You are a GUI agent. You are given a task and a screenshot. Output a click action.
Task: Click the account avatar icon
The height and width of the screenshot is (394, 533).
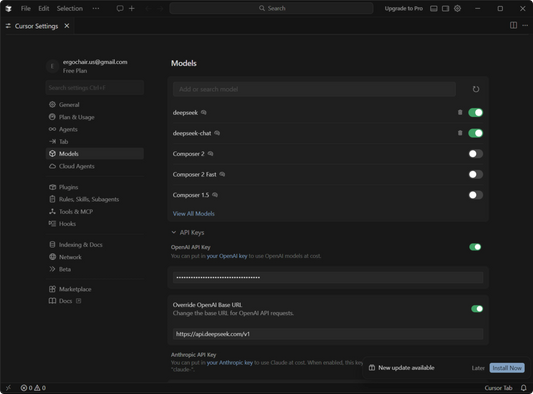pyautogui.click(x=52, y=66)
